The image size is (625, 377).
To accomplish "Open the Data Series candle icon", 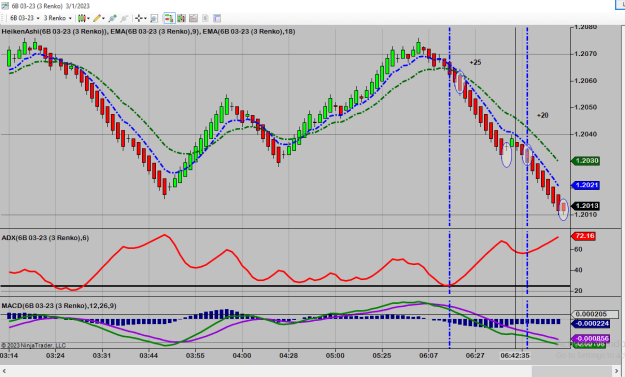I will pyautogui.click(x=181, y=18).
